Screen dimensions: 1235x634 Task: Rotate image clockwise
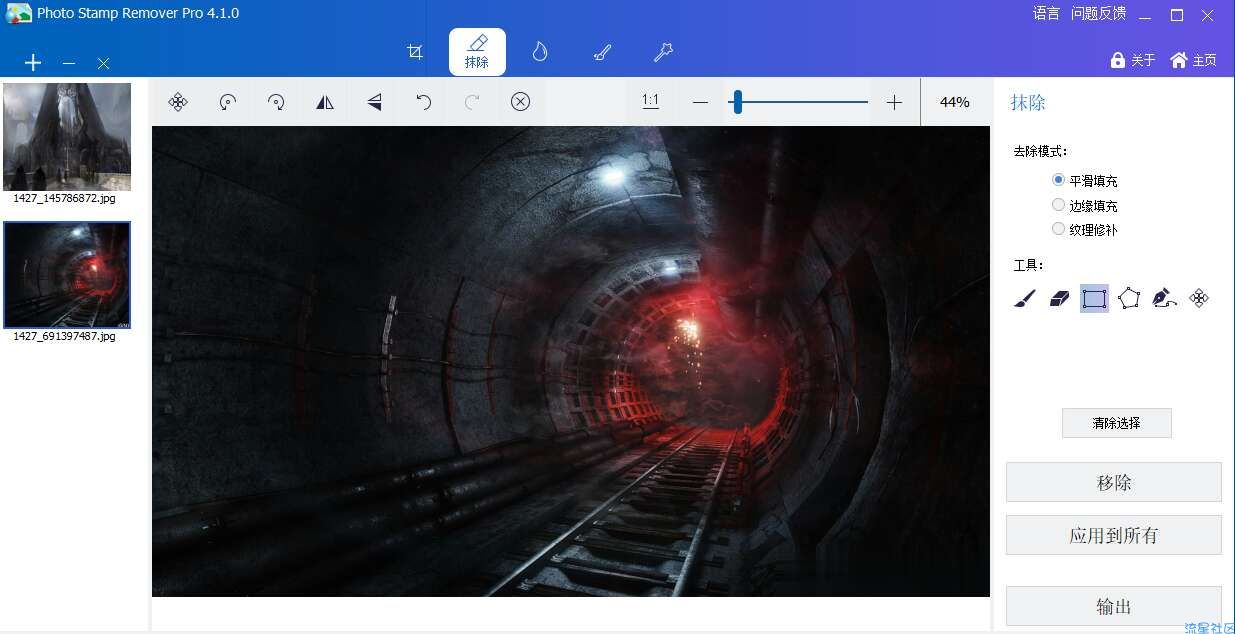(x=277, y=102)
